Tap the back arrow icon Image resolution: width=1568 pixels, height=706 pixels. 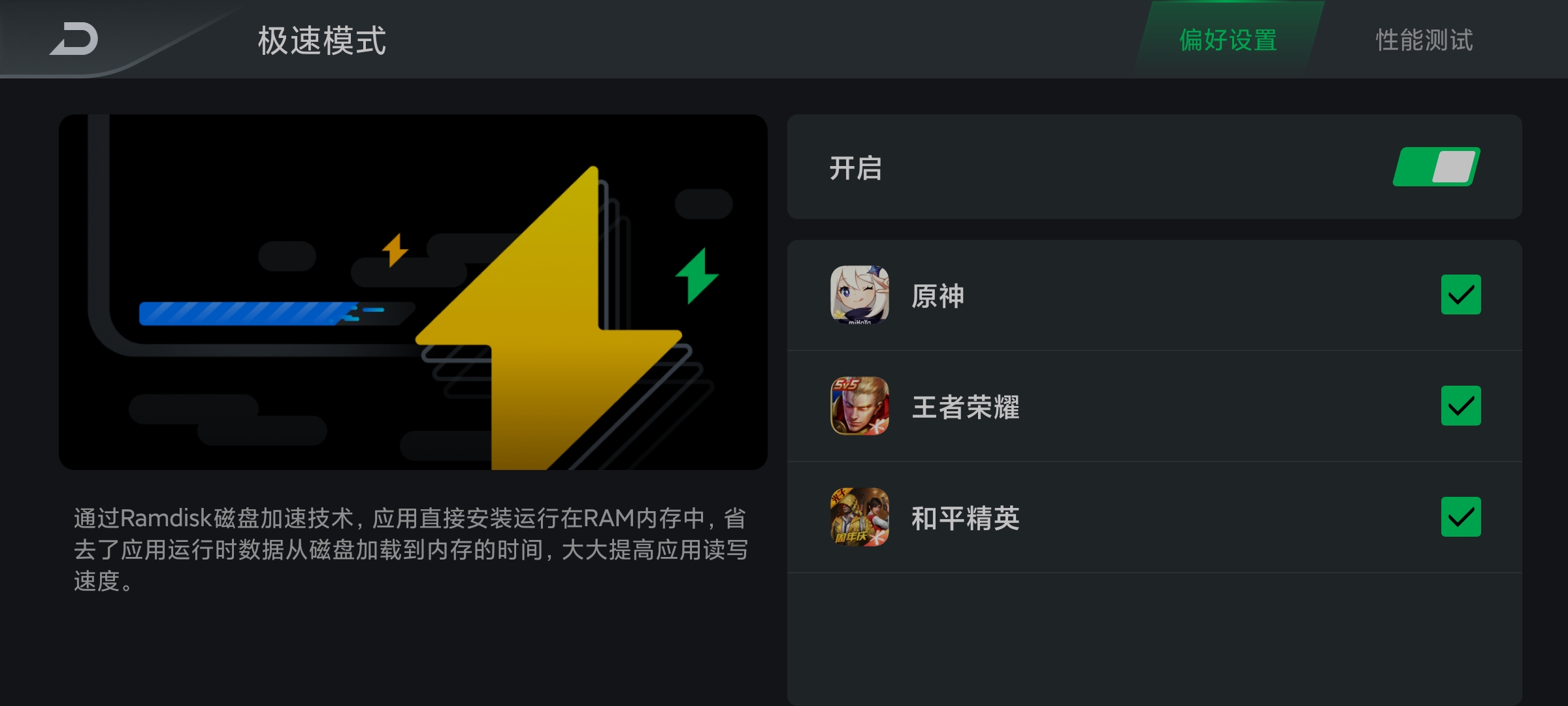pyautogui.click(x=74, y=39)
